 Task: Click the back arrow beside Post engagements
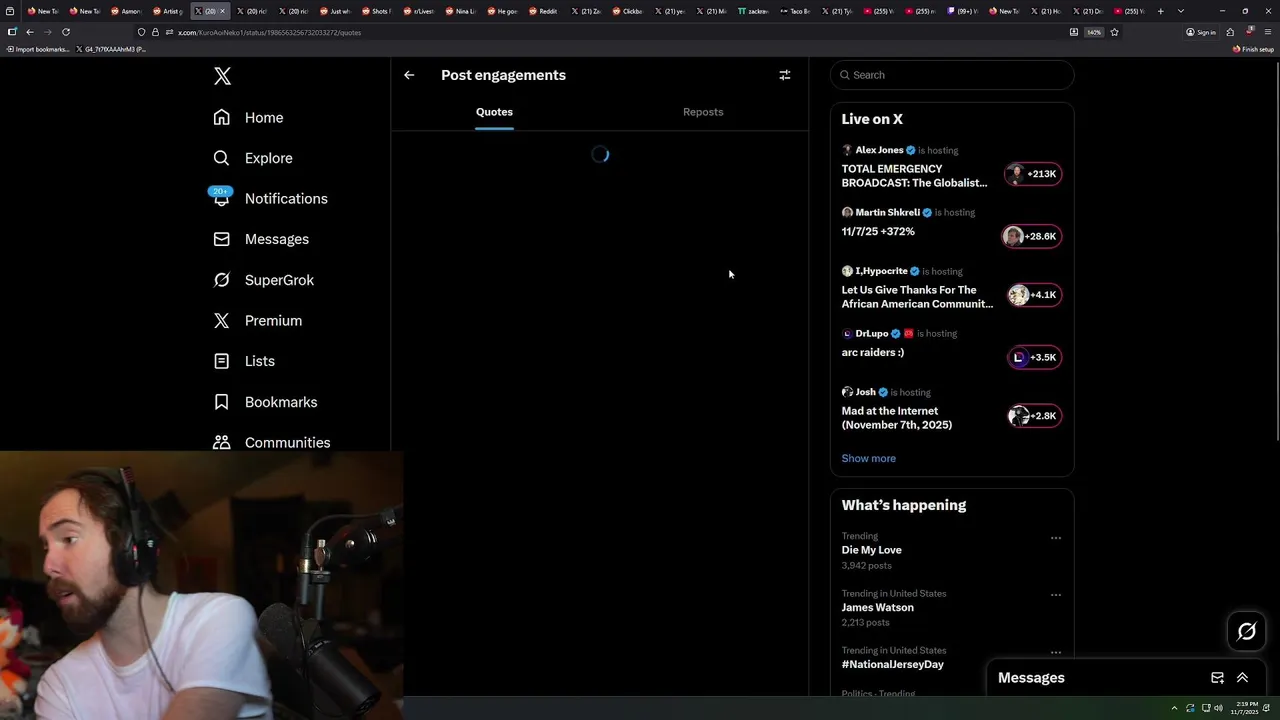point(409,75)
